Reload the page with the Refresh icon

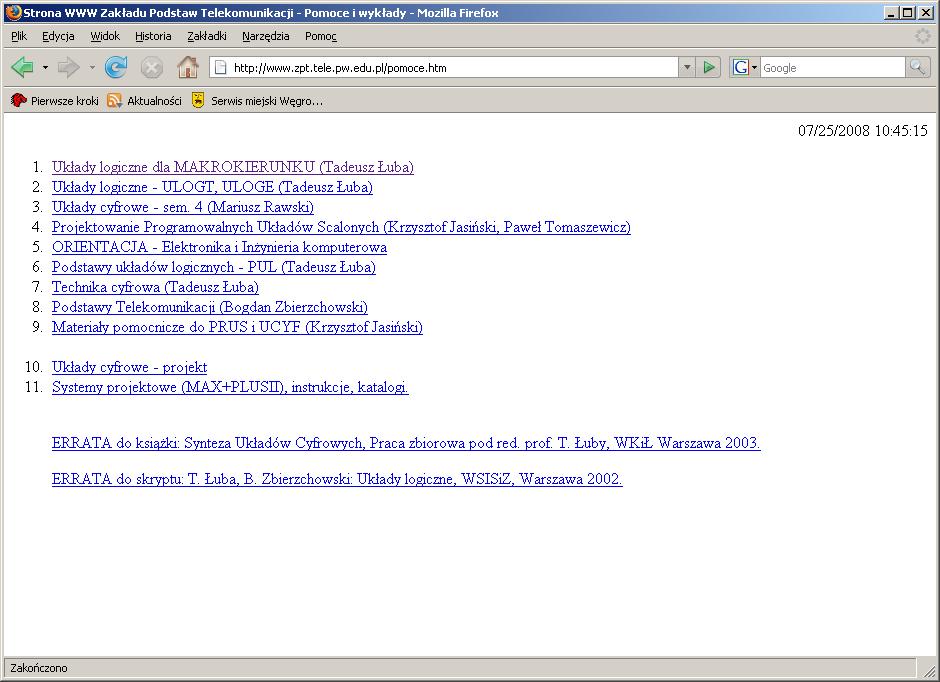[116, 67]
